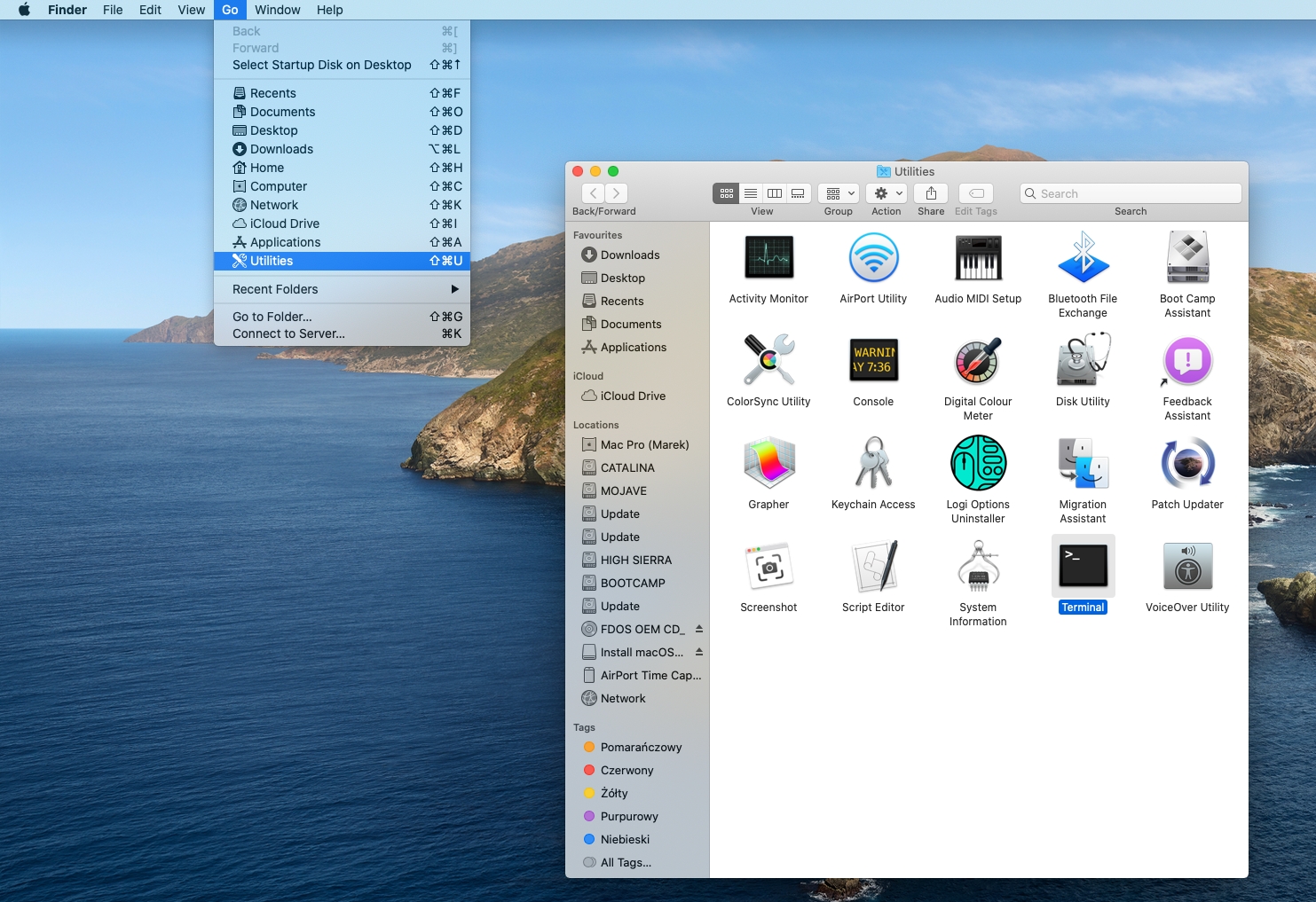Select the Screenshot app icon

coord(768,566)
